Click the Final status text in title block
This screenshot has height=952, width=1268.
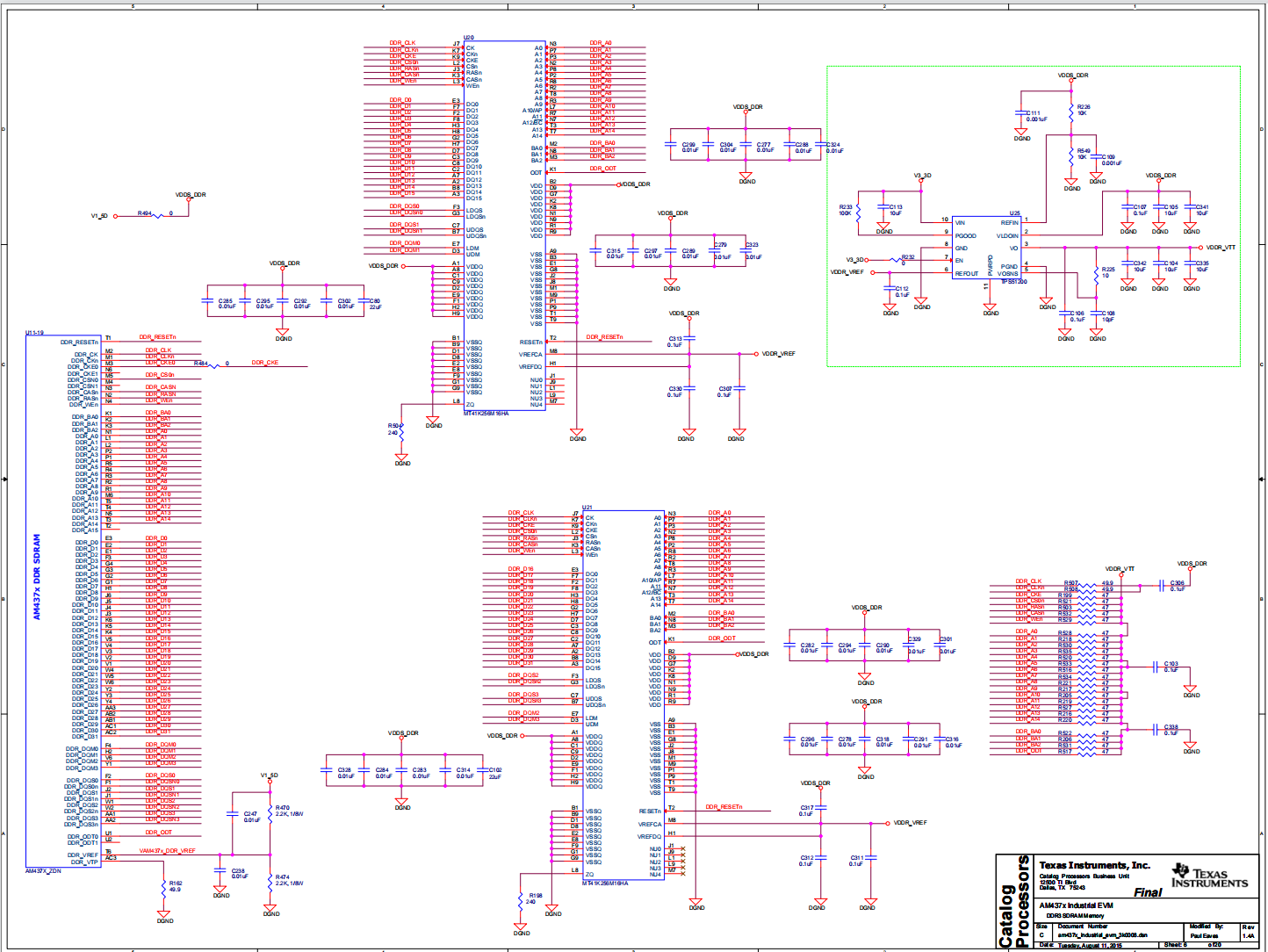[1147, 892]
